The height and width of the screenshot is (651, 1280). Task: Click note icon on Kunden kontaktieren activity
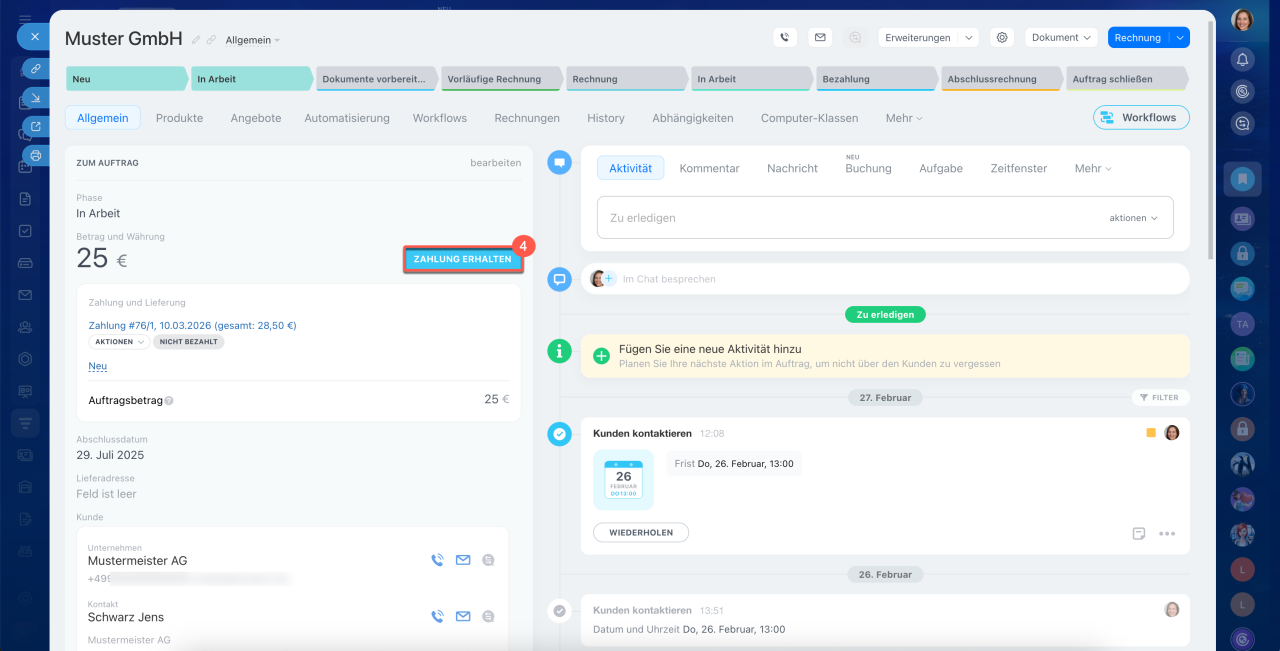pyautogui.click(x=1139, y=534)
